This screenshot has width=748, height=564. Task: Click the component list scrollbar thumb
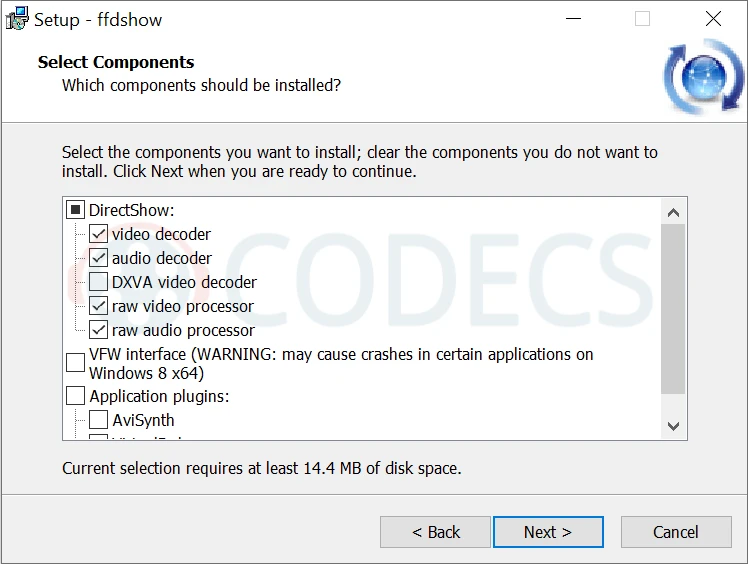[673, 308]
